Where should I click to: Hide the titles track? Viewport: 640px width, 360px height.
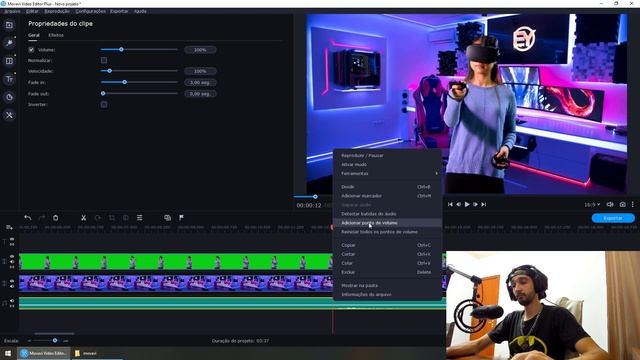pos(12,239)
